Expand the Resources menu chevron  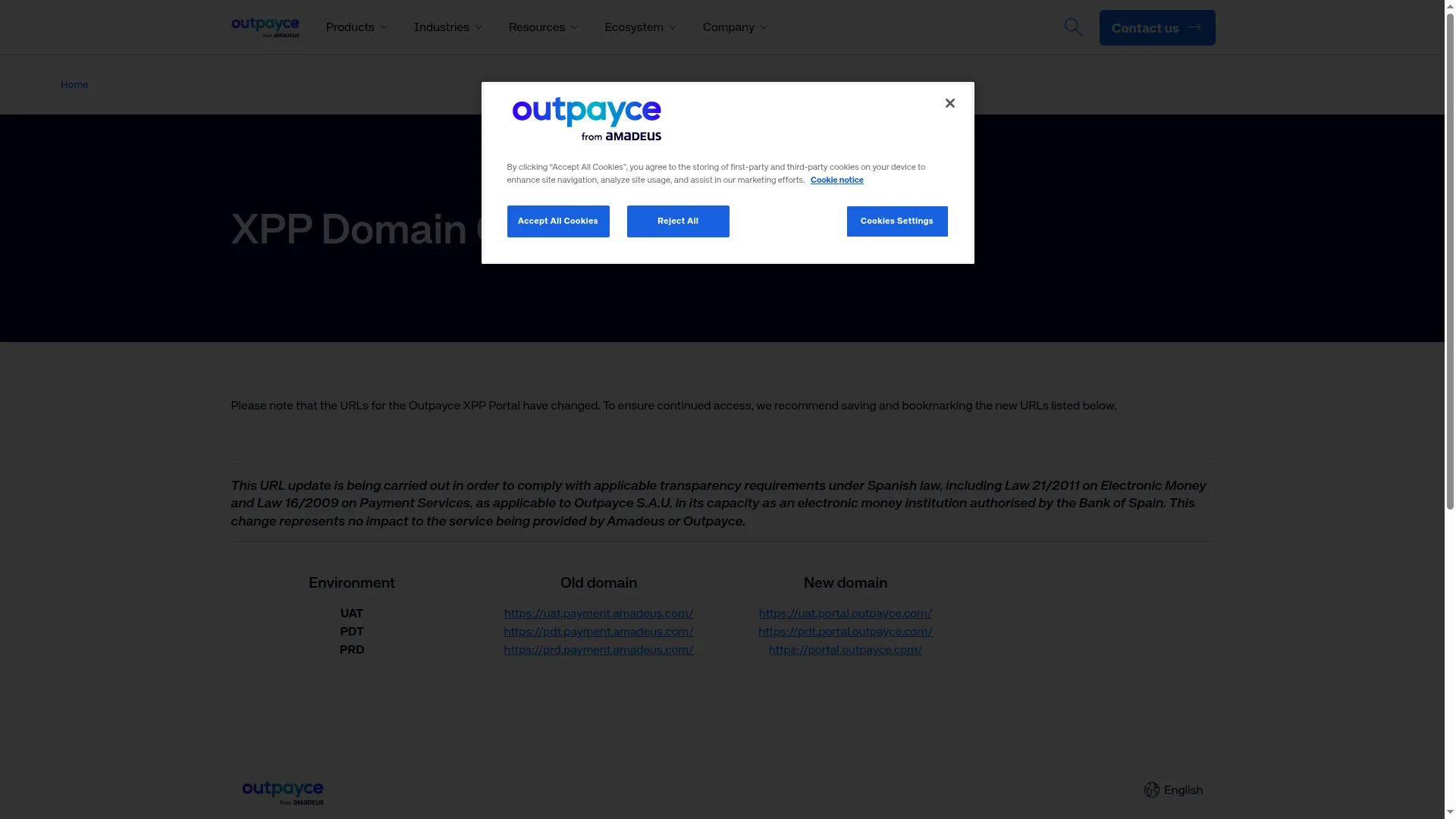574,27
